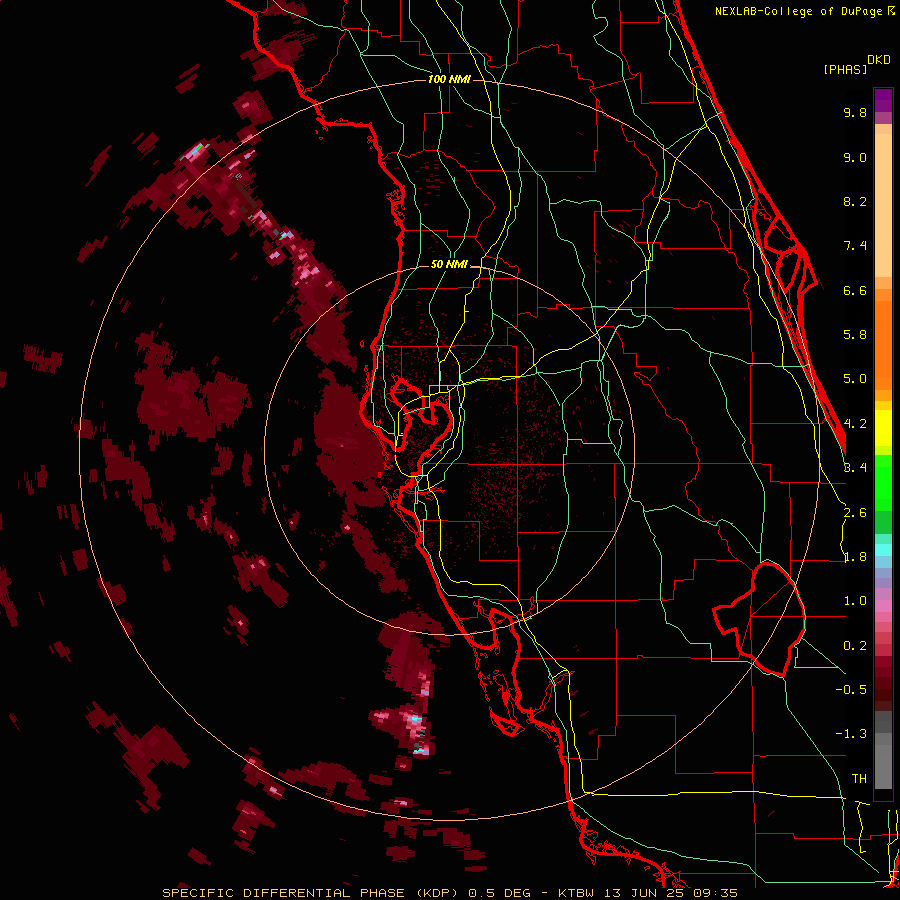Click the [PHAS] units label
Screen dimensions: 900x900
coord(845,69)
